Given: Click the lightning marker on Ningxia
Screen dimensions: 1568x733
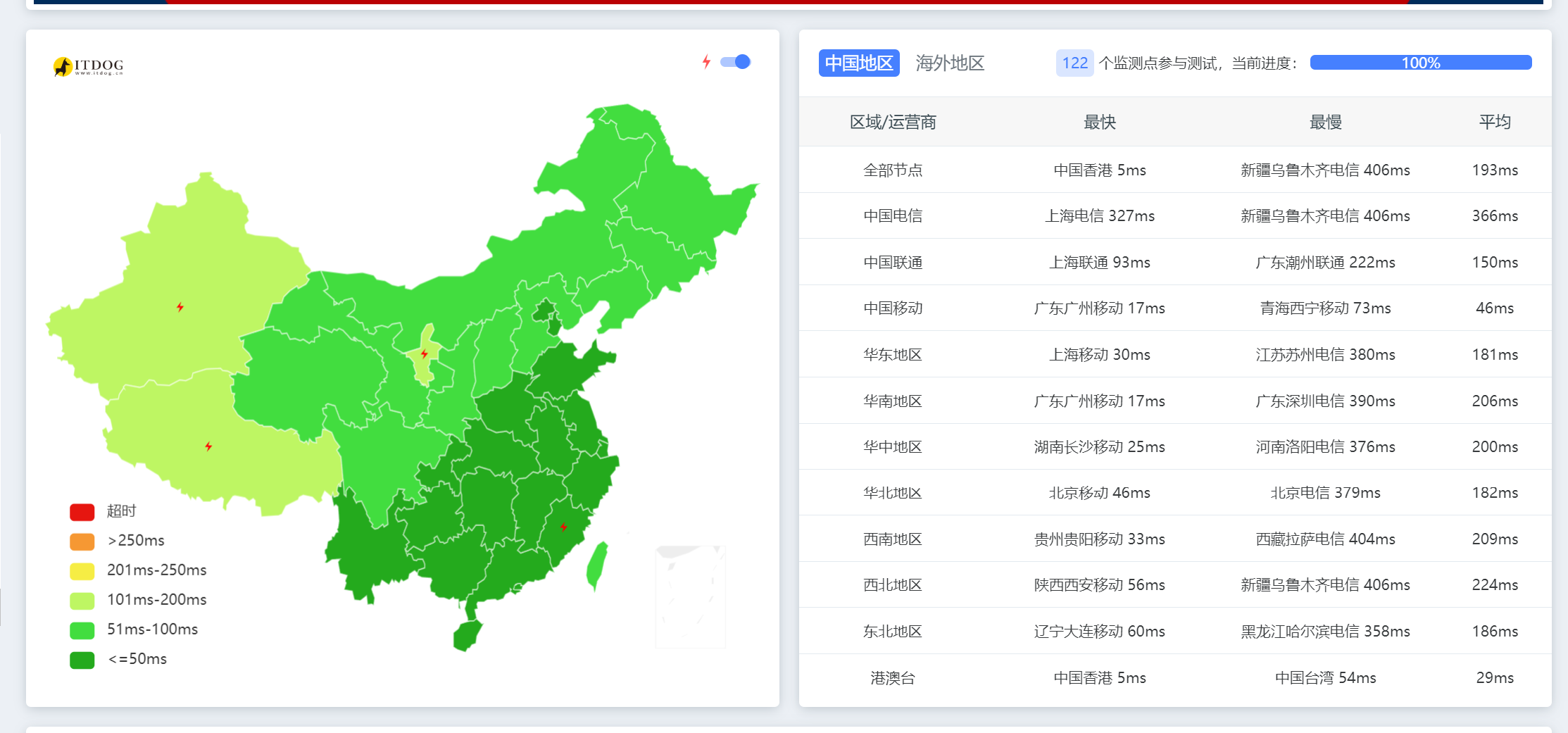Looking at the screenshot, I should coord(424,353).
